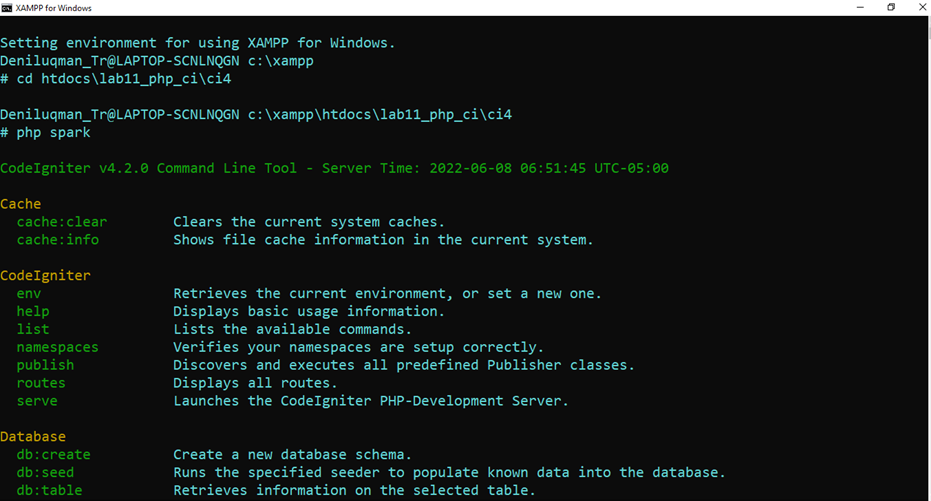This screenshot has height=501, width=931.
Task: Click the 'CodeIgniter v4.2.0 Command Line Tool' header
Action: [x=148, y=168]
